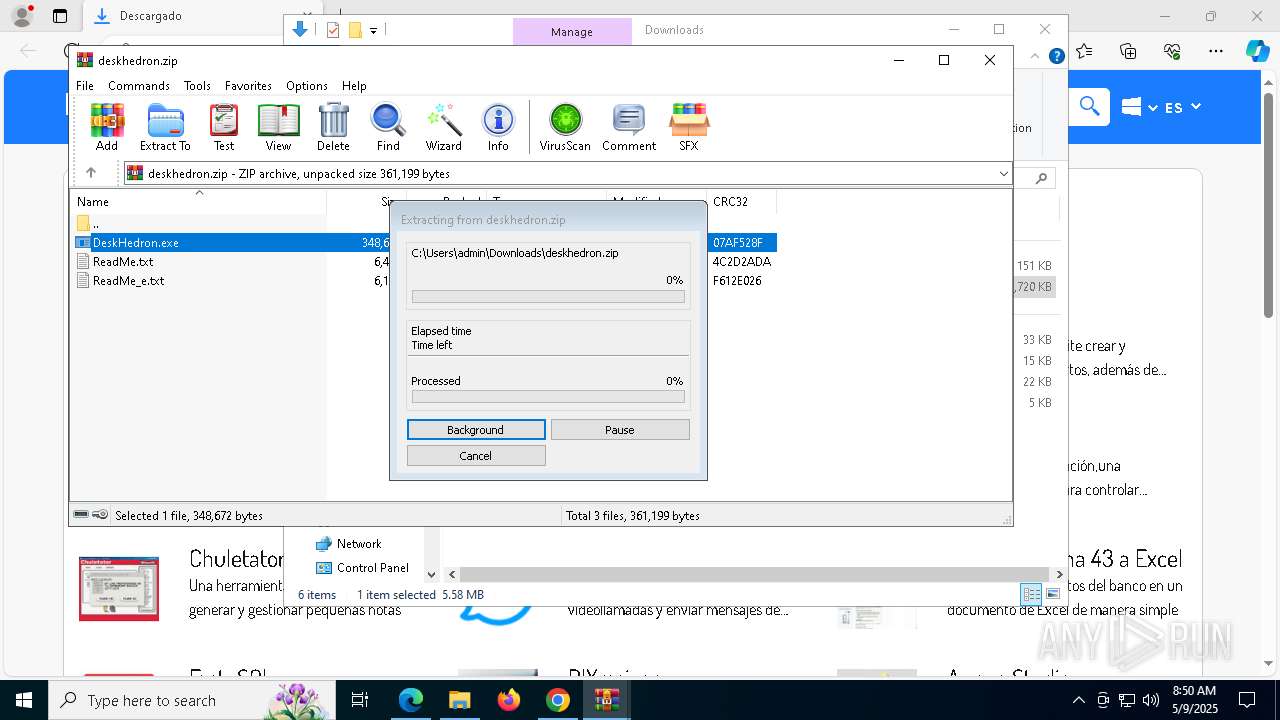Open Edge settings ellipsis menu

click(1215, 51)
